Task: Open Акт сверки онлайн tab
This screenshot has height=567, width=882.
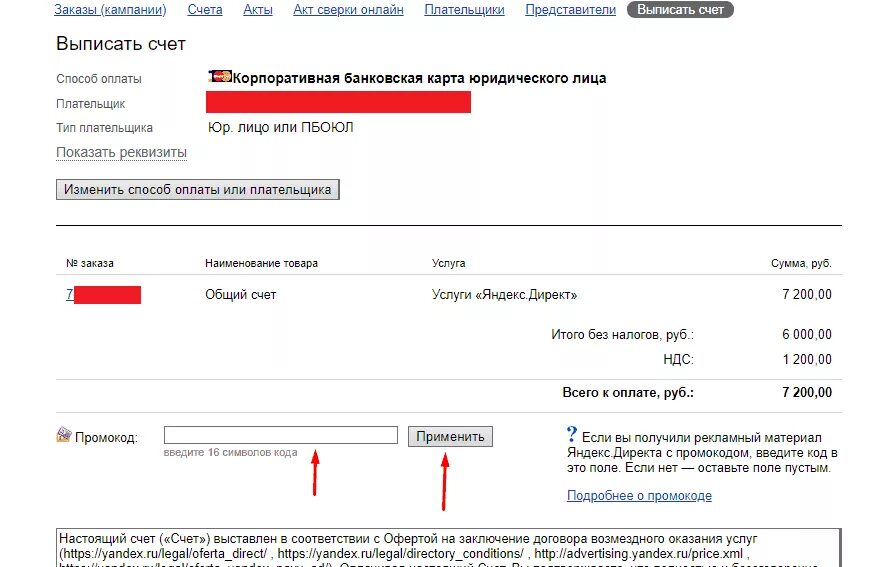Action: [x=348, y=10]
